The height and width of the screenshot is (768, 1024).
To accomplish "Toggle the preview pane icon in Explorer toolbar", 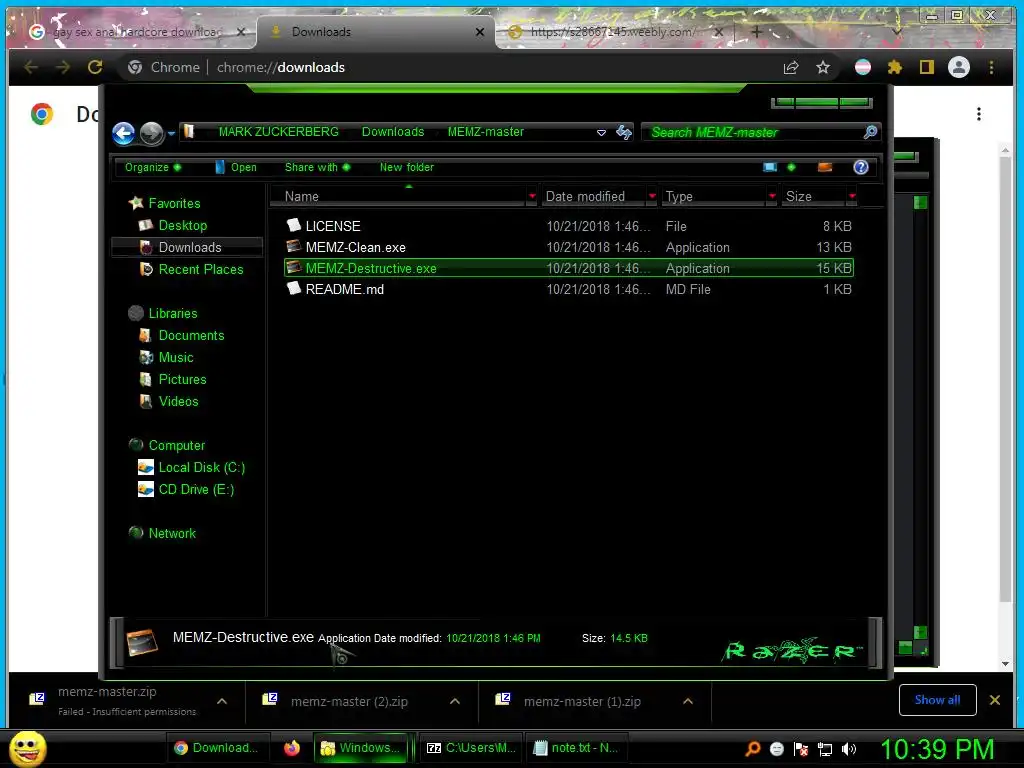I will [825, 167].
